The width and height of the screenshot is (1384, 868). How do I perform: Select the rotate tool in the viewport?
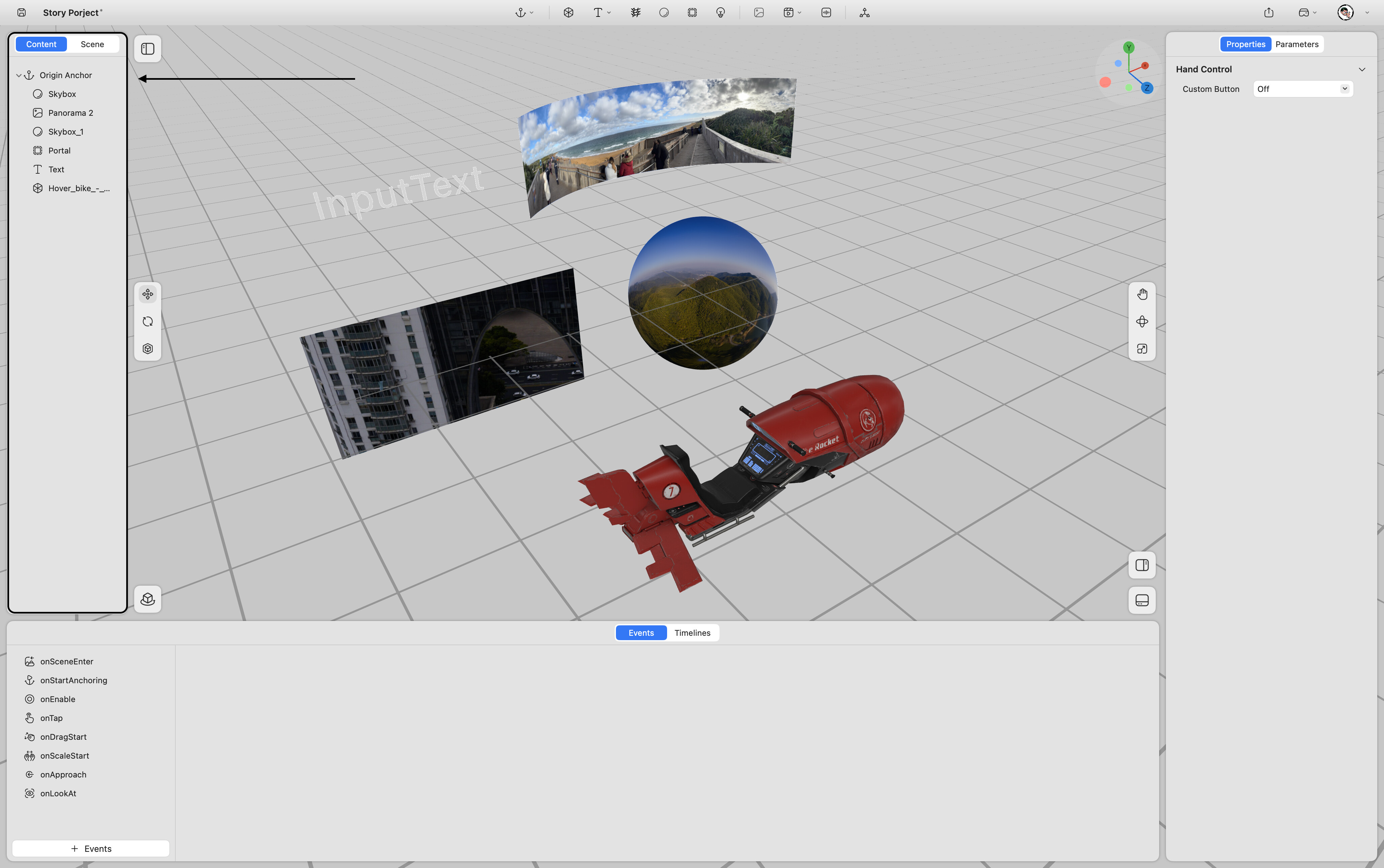(147, 321)
